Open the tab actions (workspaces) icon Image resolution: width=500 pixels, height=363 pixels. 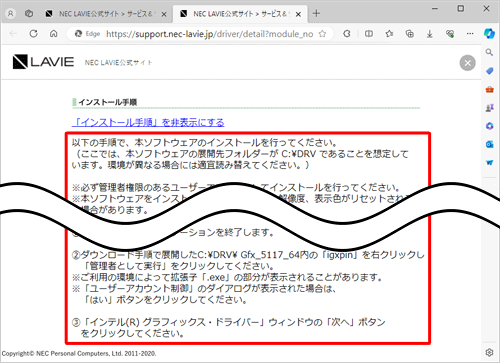click(x=29, y=14)
